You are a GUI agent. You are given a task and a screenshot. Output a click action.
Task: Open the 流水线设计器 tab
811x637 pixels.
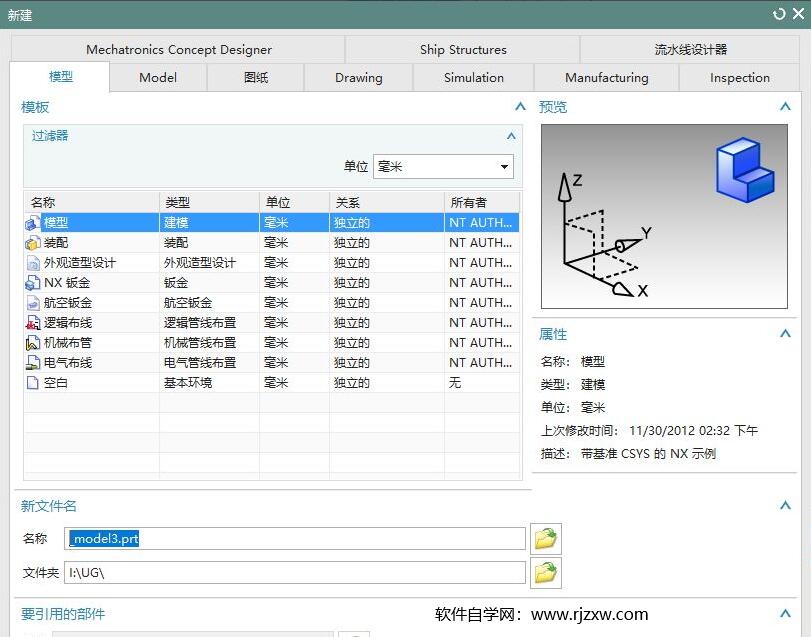(x=690, y=50)
